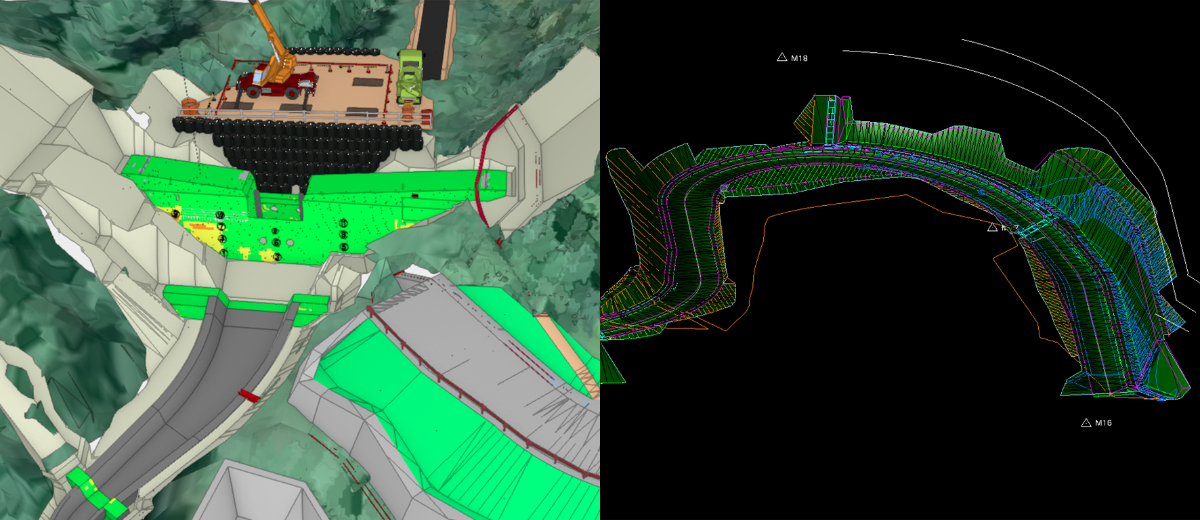Pick the yellow crane boom in 3D model
Viewport: 1200px width, 520px height.
point(268,29)
